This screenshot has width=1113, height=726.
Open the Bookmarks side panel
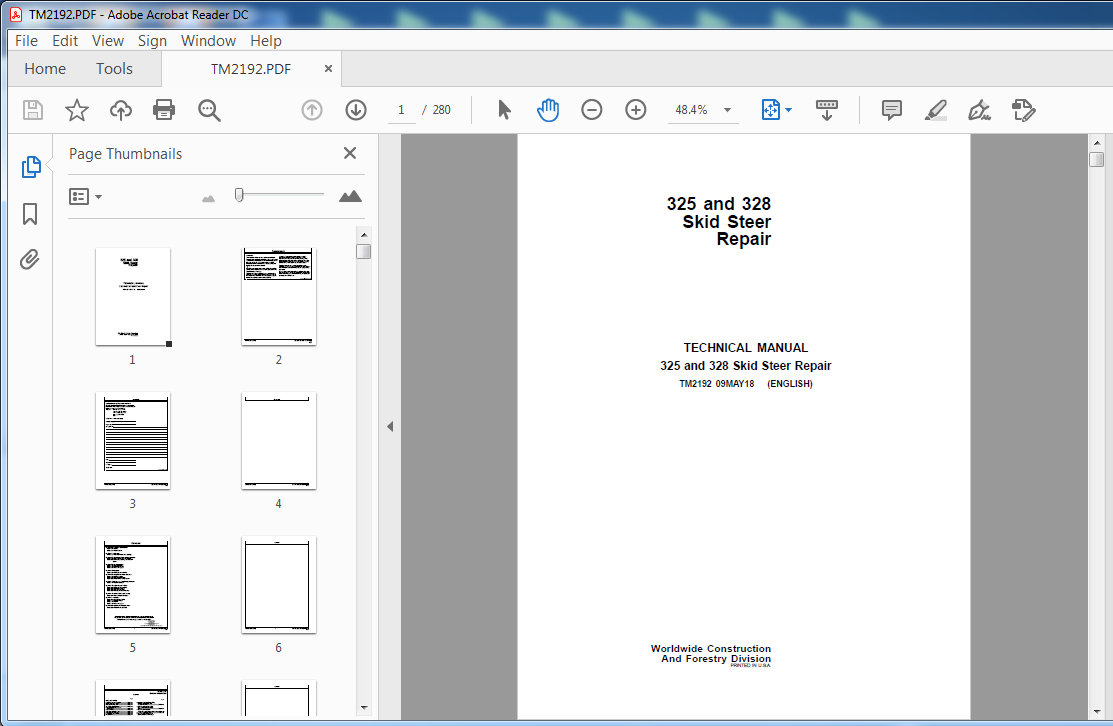coord(30,214)
